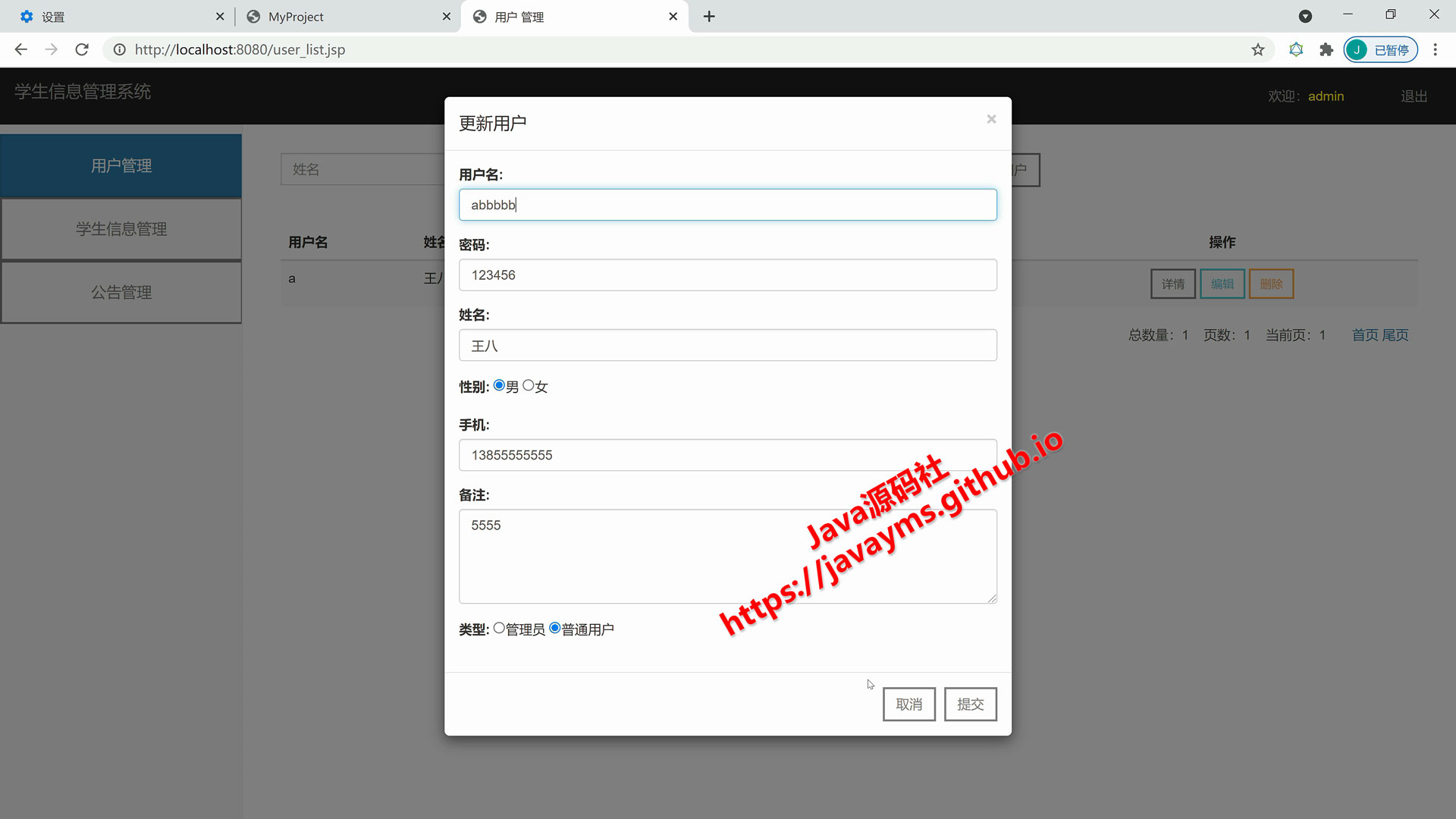Click the browser forward arrow
The width and height of the screenshot is (1456, 819).
click(51, 49)
